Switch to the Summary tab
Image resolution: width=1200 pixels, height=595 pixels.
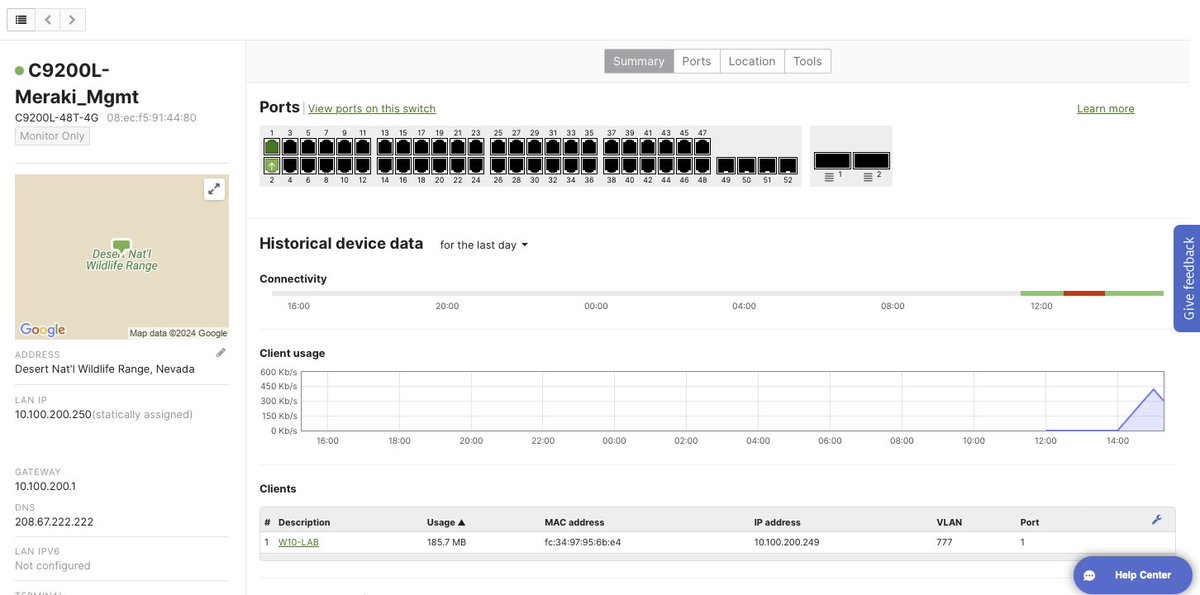(x=639, y=61)
